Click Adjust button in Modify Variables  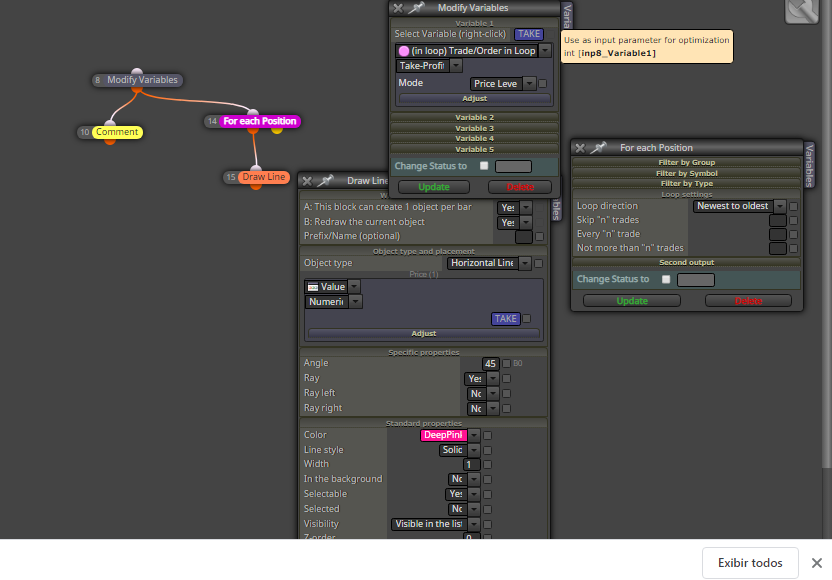tap(474, 99)
